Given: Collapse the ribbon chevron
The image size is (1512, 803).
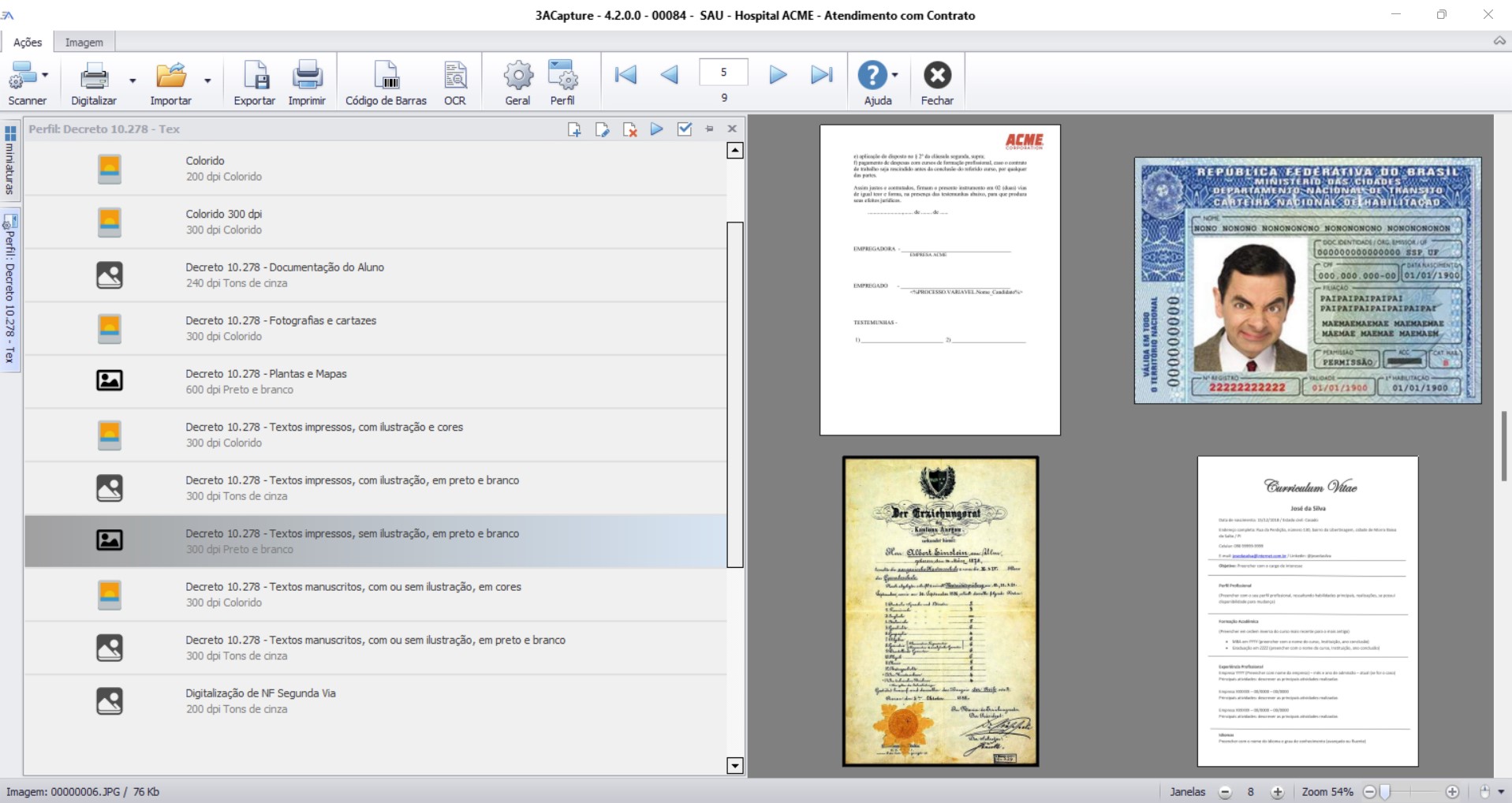Looking at the screenshot, I should [1499, 41].
